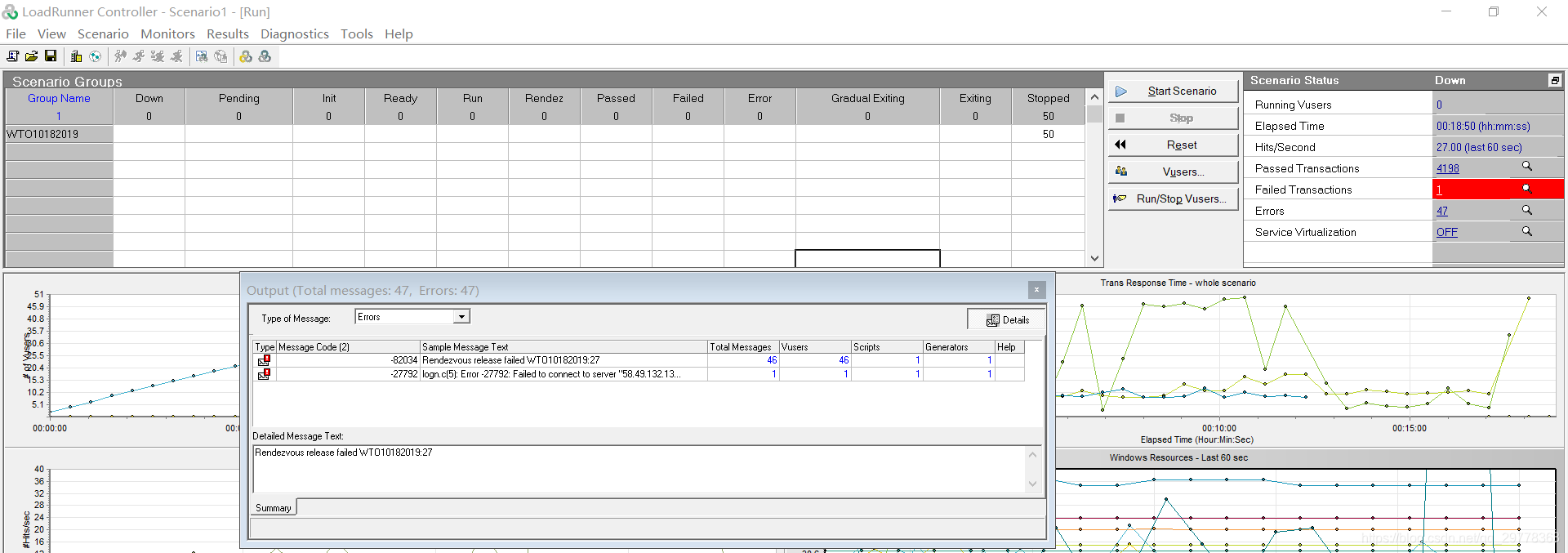Click Scenario Groups scroll up arrow
The image size is (1568, 553).
click(x=1094, y=97)
